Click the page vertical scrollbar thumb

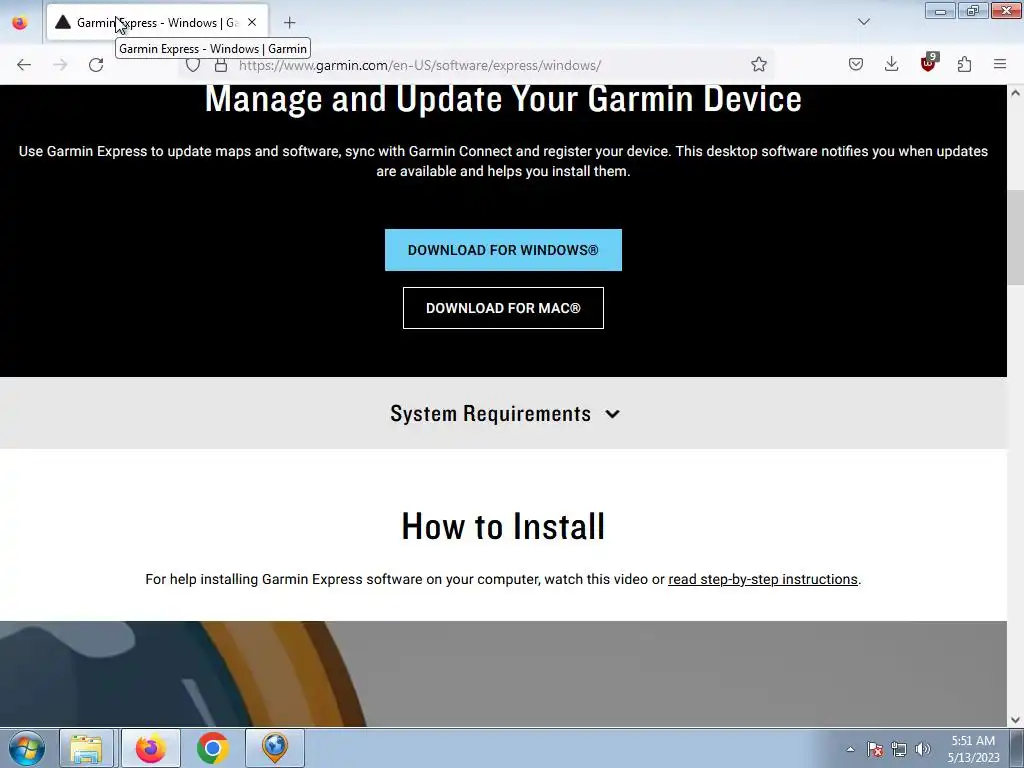pos(1015,238)
